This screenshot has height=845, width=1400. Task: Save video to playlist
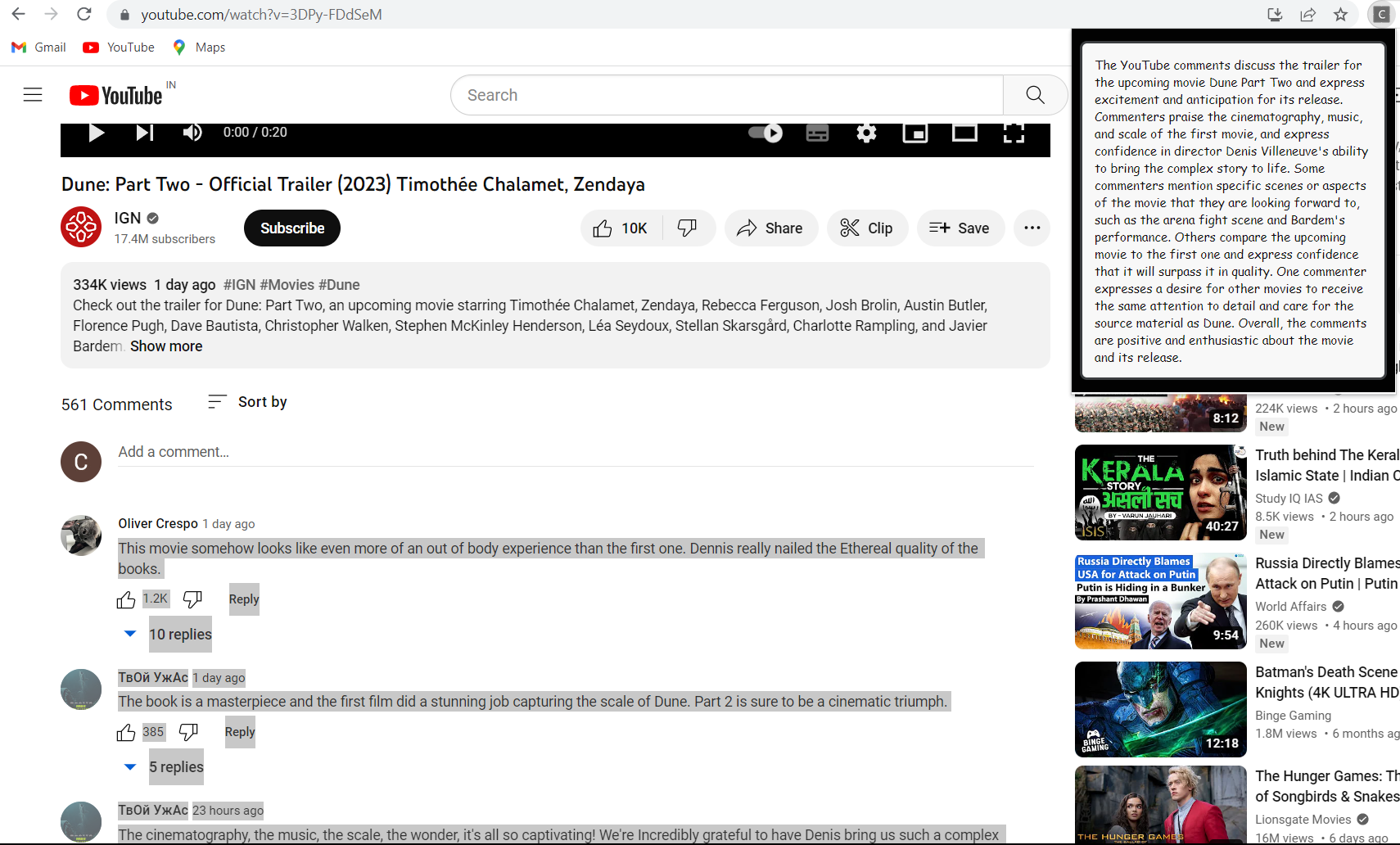pos(960,228)
